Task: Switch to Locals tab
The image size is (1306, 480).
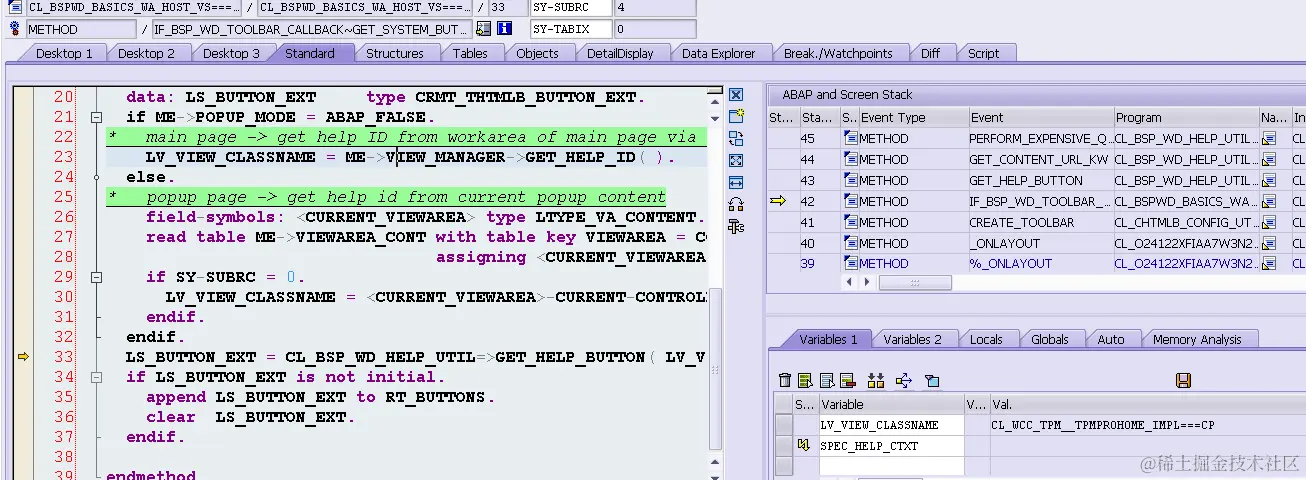Action: click(986, 340)
